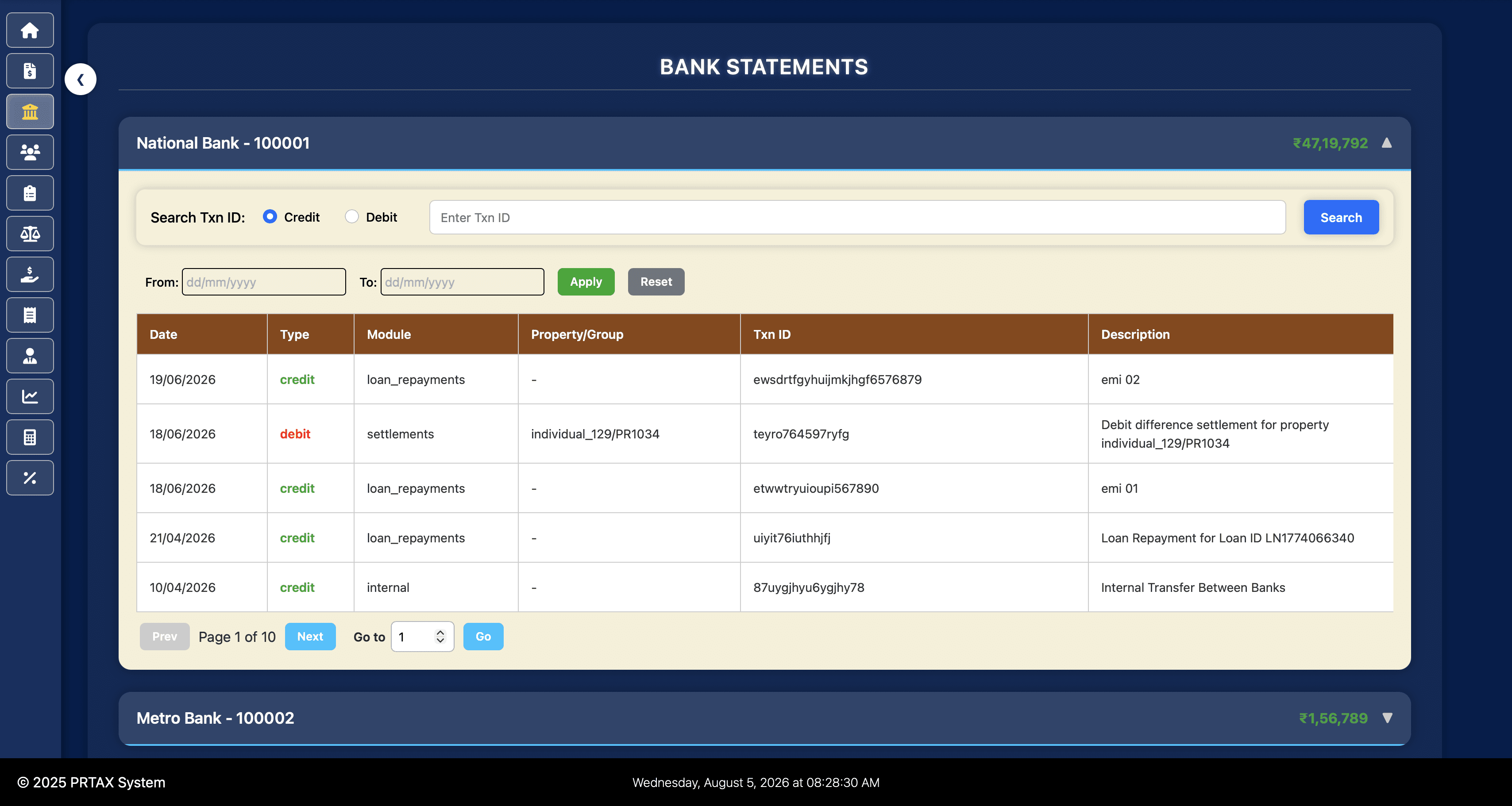
Task: Select Txn ID ewsdrtfgyhuijmkjhgf6576879
Action: click(x=837, y=380)
